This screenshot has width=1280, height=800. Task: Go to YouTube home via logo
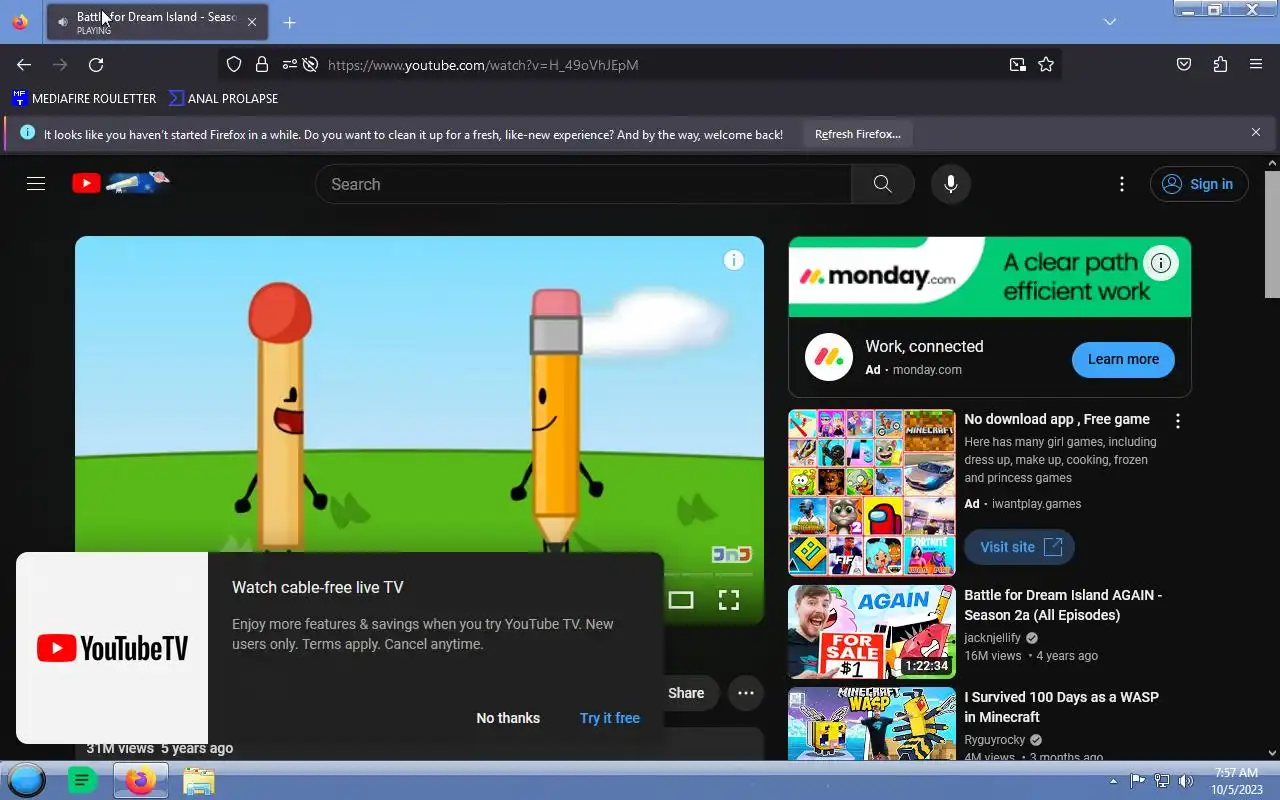tap(120, 183)
